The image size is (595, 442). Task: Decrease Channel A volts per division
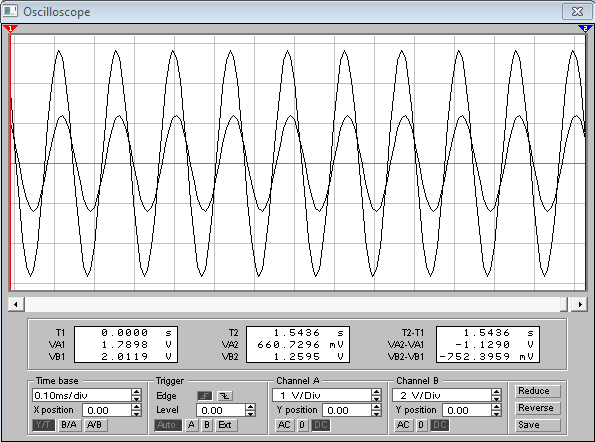[376, 398]
